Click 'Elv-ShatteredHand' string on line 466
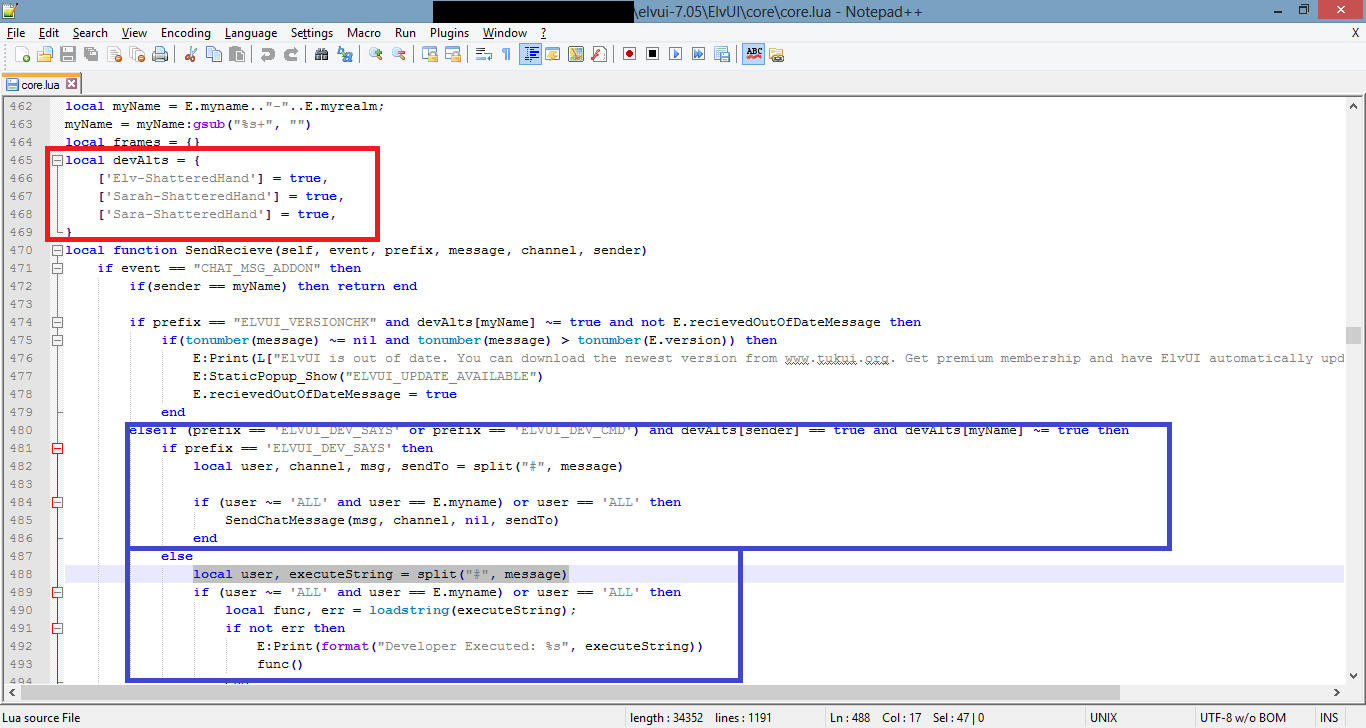 tap(181, 178)
